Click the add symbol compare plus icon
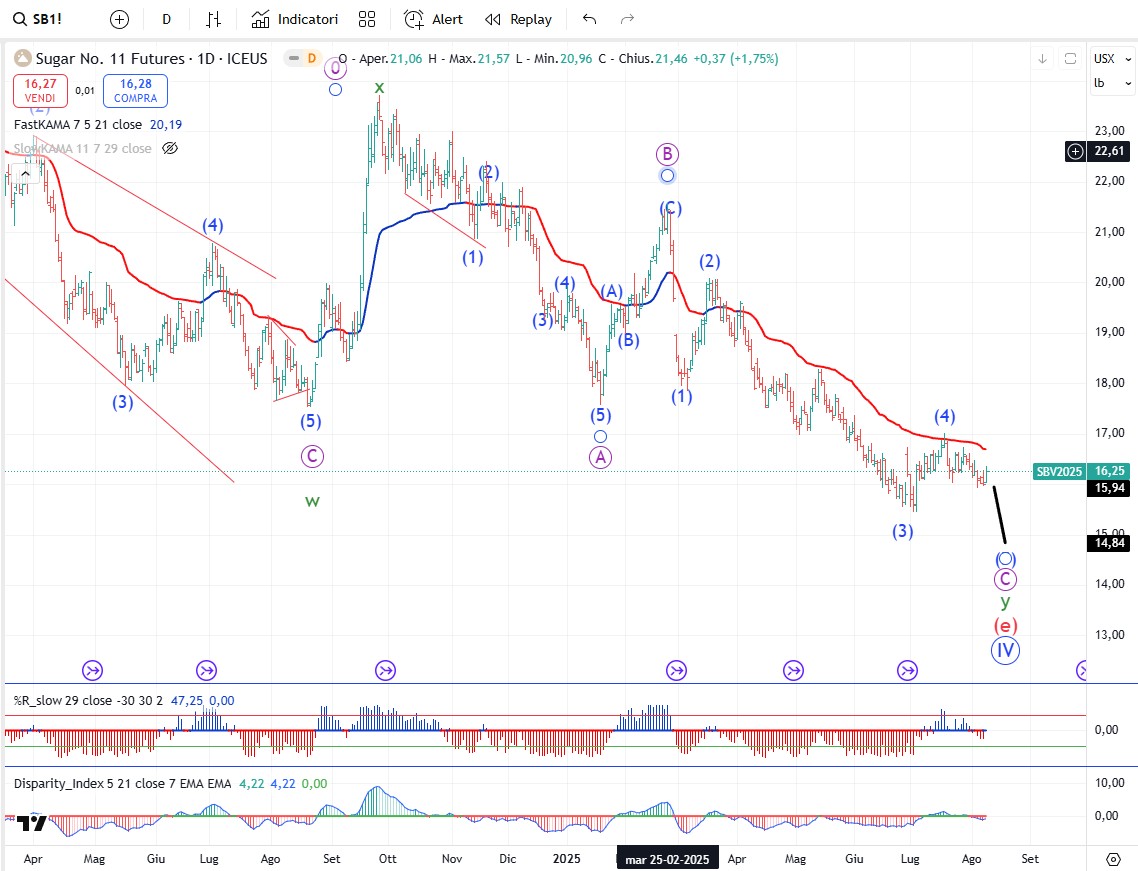Screen dimensions: 1138x871 click(x=119, y=19)
